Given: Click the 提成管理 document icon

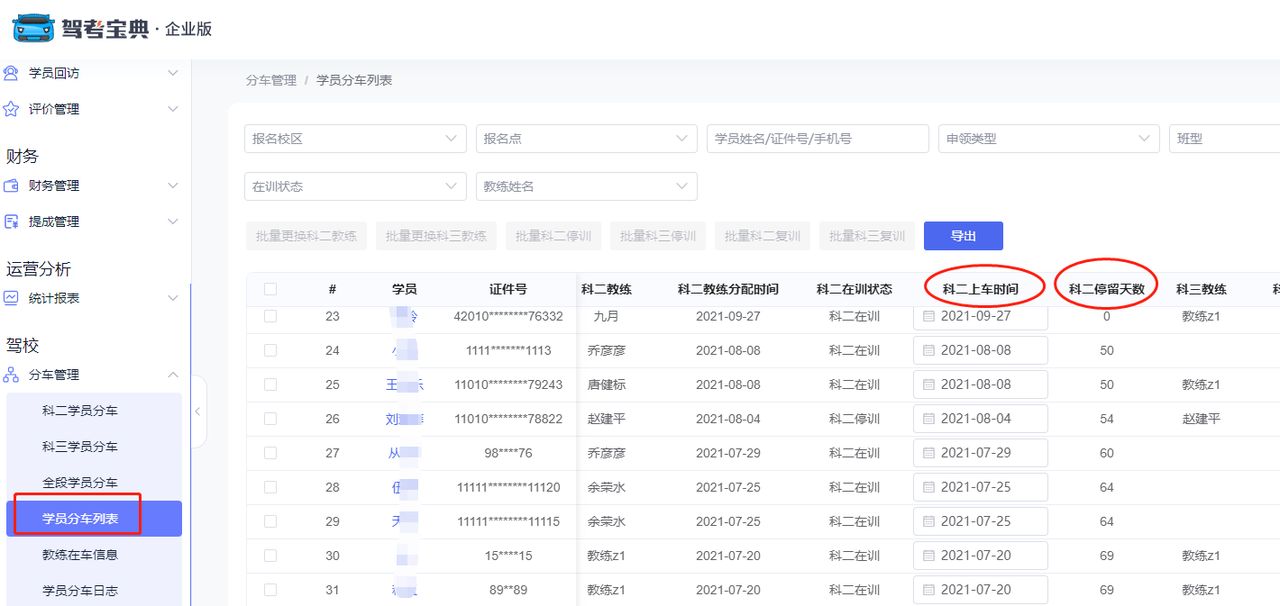Looking at the screenshot, I should click(11, 222).
